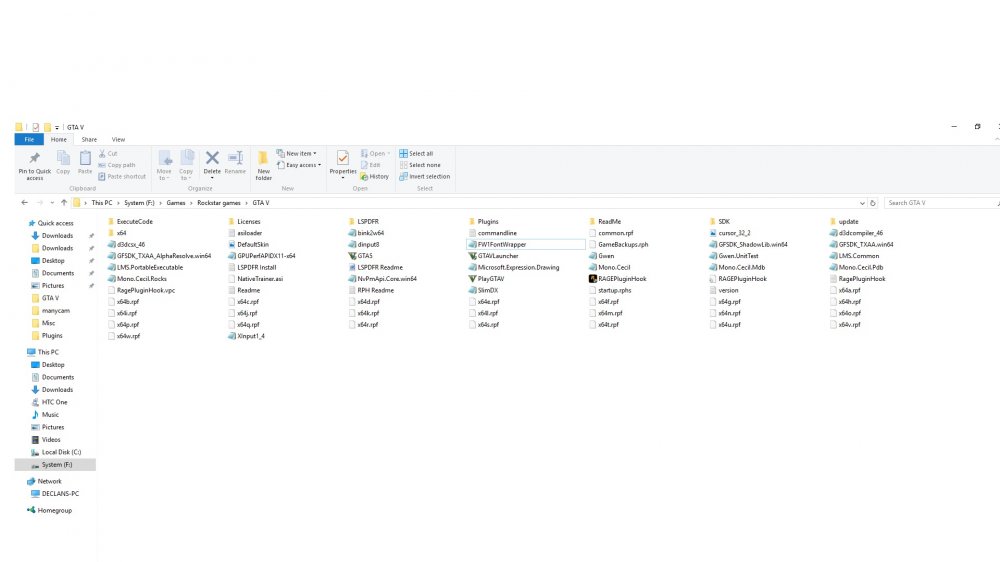Select the LSPDFR folder icon
The width and height of the screenshot is (1000, 562).
(352, 221)
